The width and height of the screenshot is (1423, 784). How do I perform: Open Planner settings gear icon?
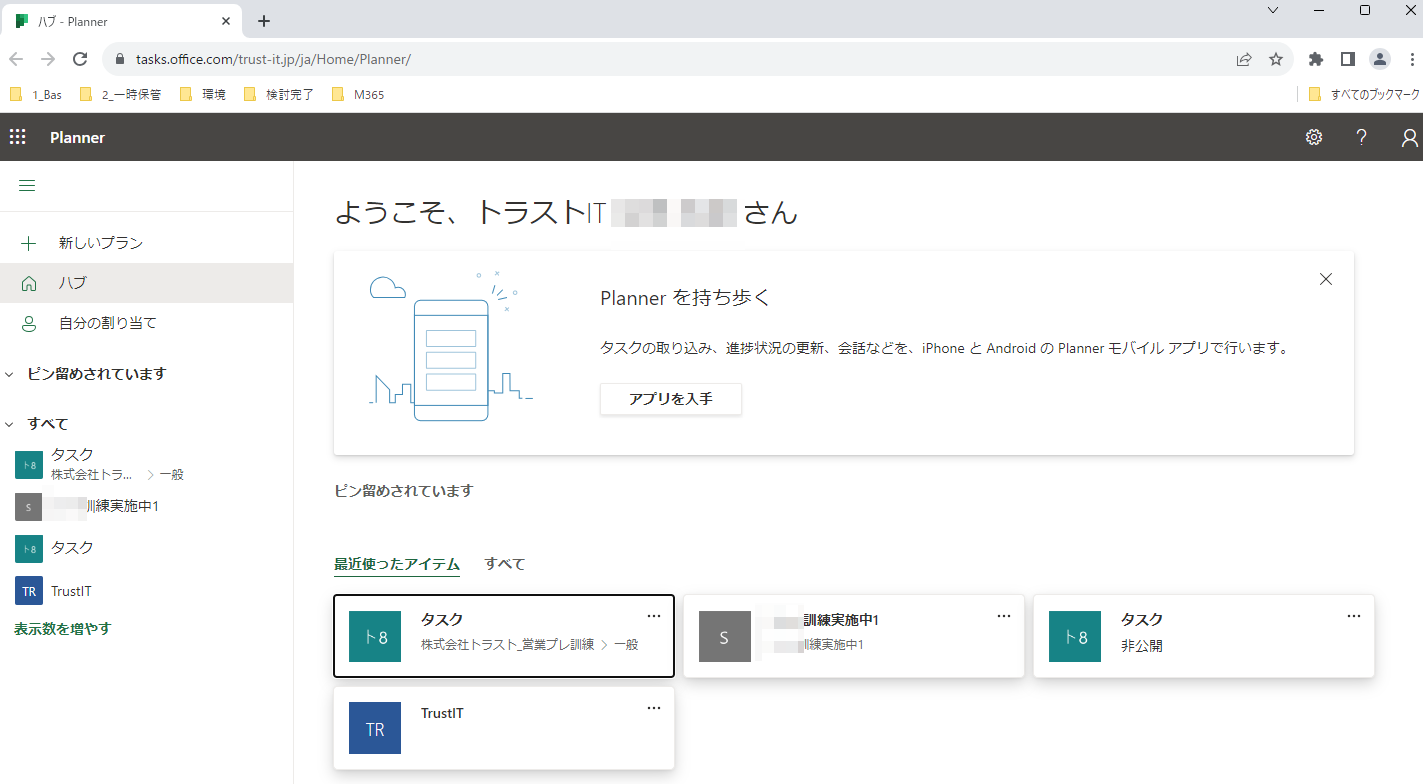(1314, 137)
